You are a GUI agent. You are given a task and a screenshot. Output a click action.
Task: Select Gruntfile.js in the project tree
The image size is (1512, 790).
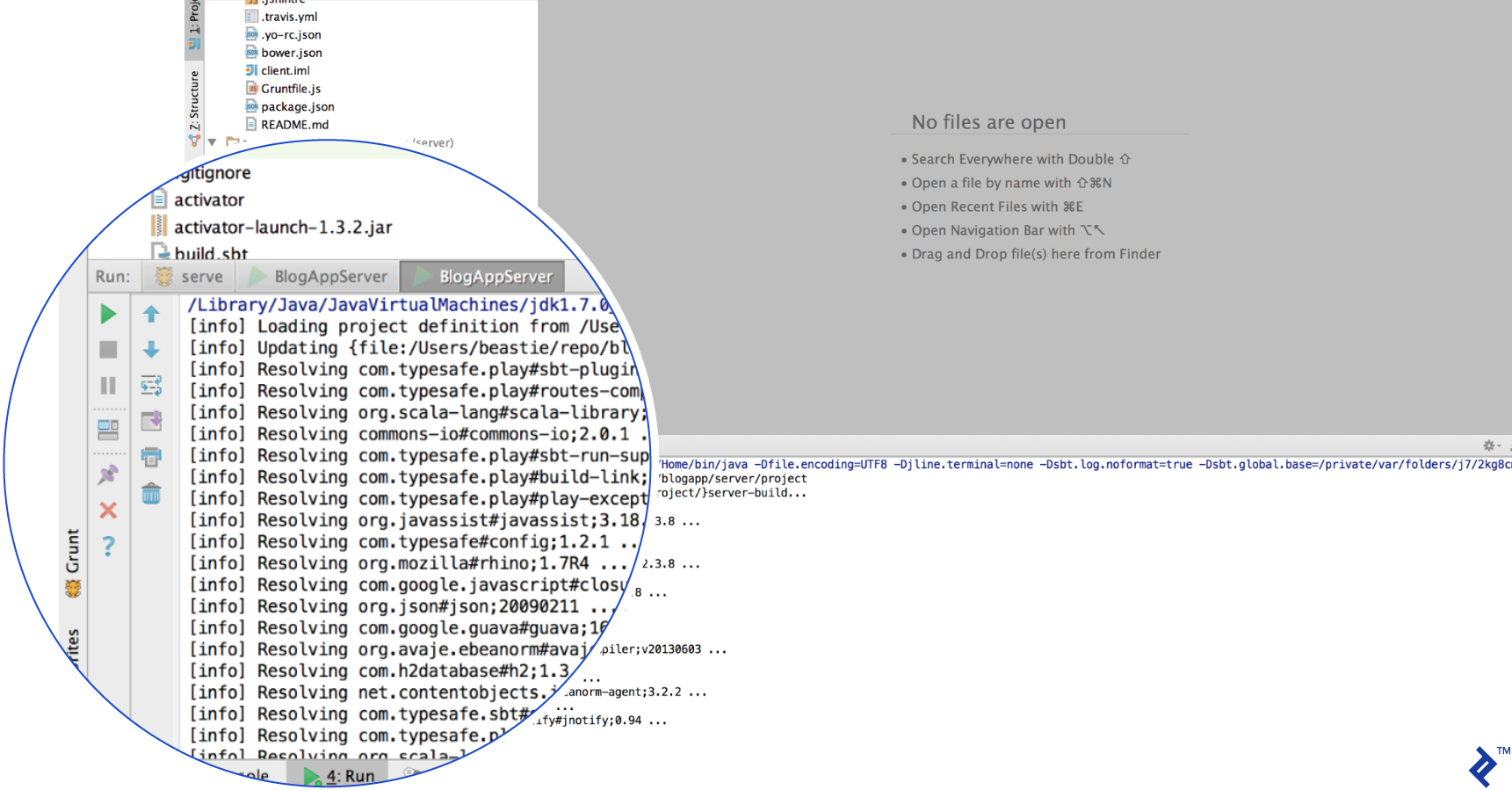(x=290, y=89)
